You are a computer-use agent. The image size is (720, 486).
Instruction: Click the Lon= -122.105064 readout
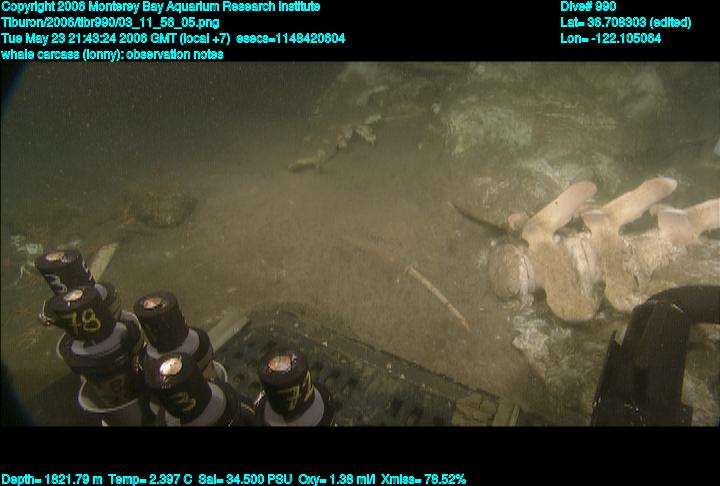coord(611,38)
